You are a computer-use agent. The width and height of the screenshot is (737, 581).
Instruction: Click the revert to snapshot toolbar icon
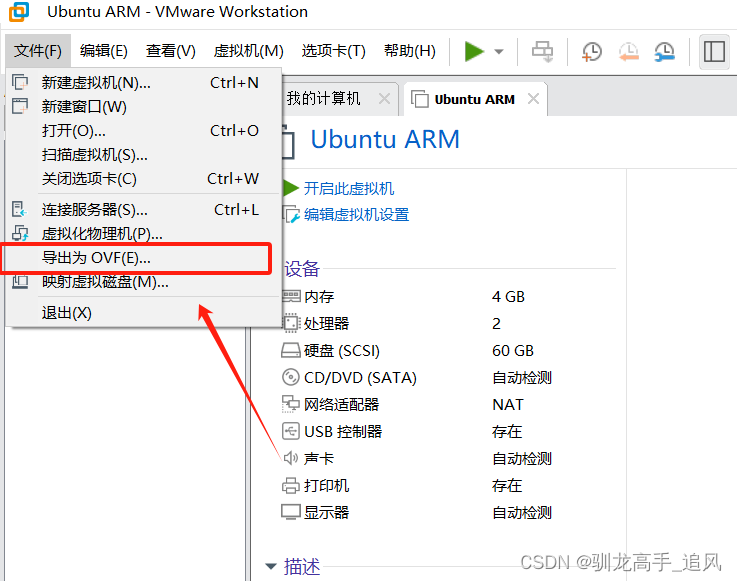click(628, 51)
